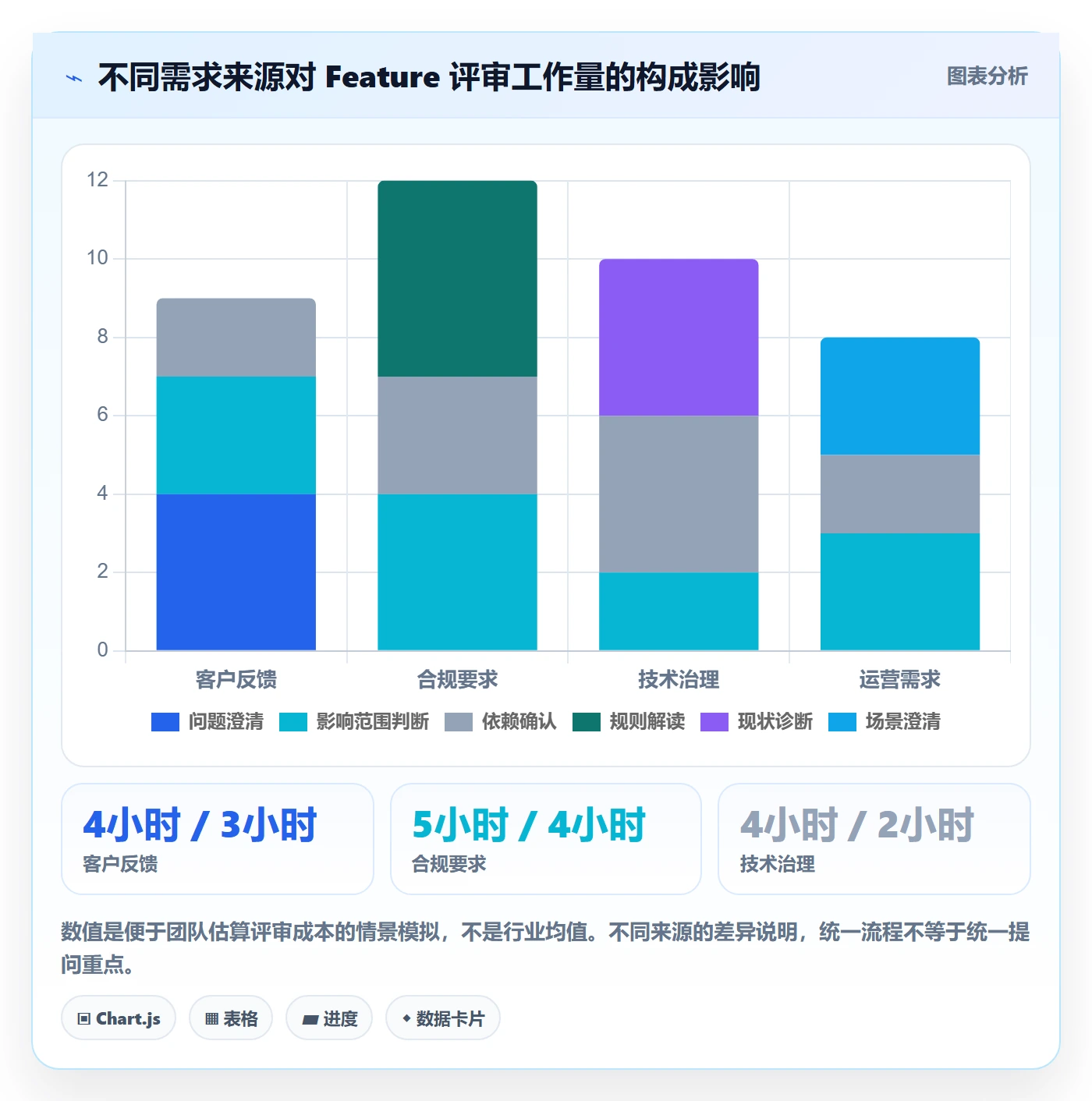Click the 进度 tag chip
Viewport: 1092px width, 1101px height.
click(329, 1018)
